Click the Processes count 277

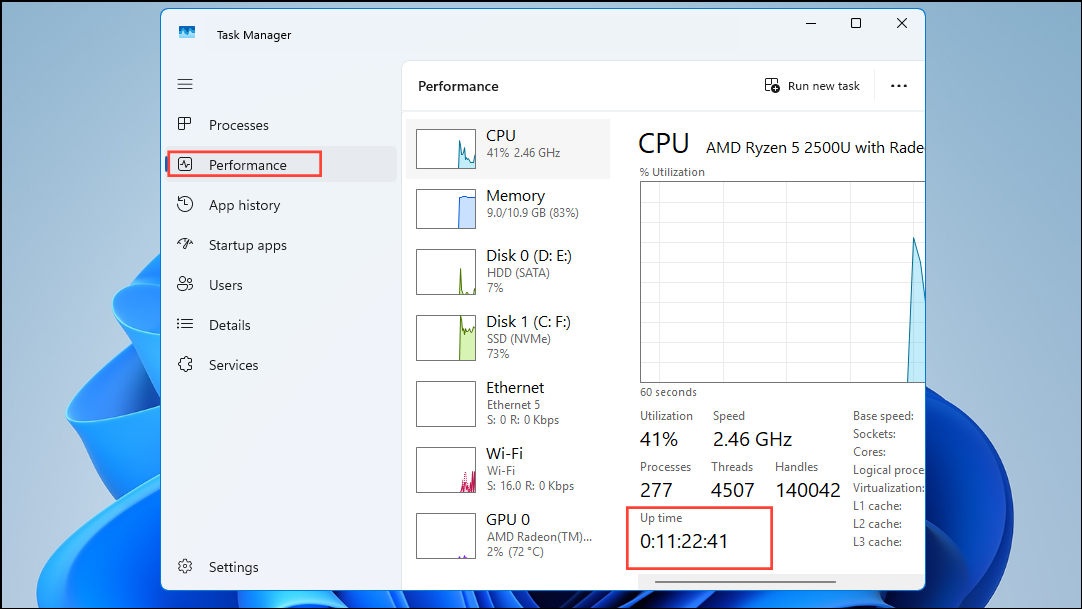coord(656,490)
